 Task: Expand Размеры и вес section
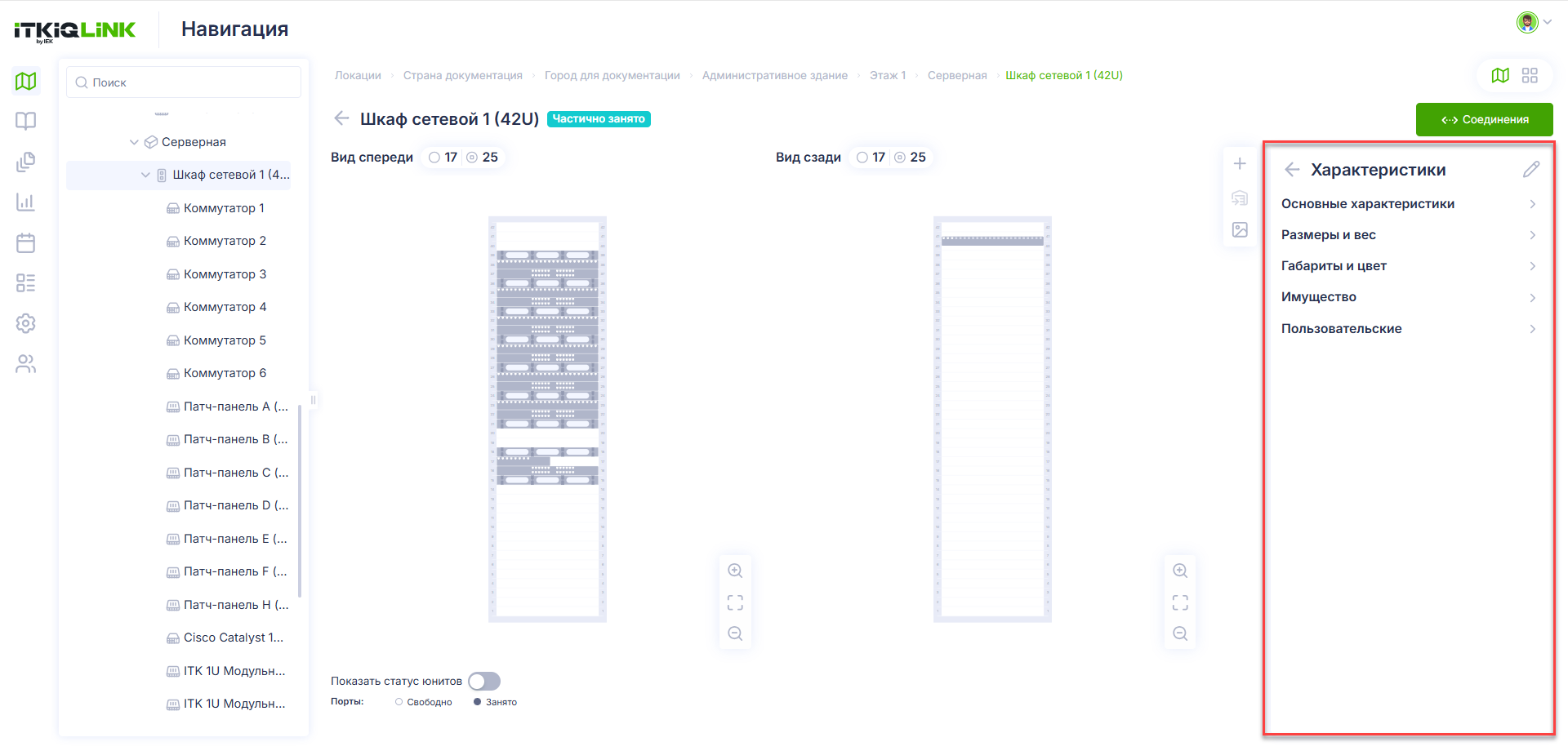[x=1408, y=235]
